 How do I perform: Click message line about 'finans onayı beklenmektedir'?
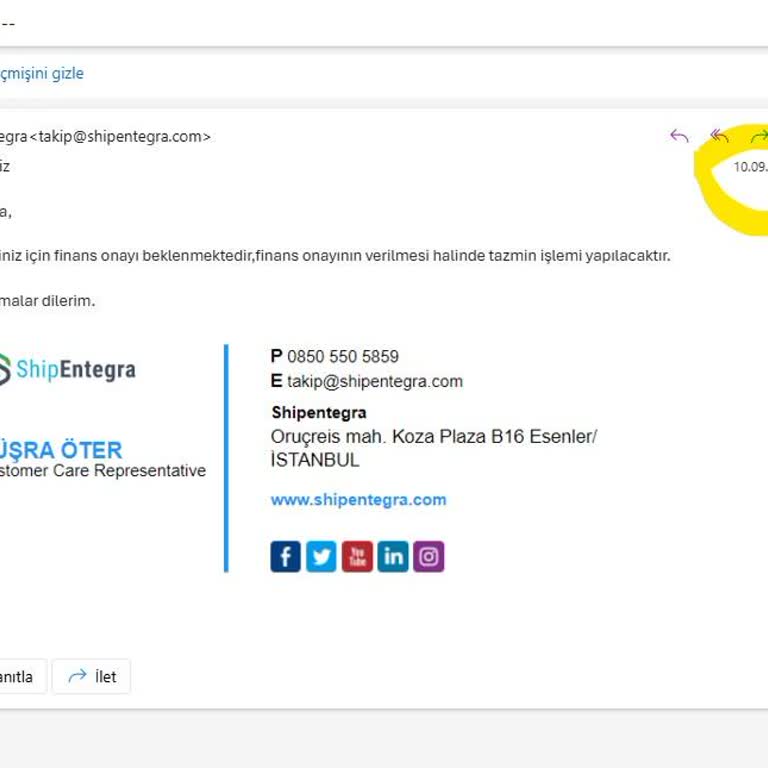(335, 256)
